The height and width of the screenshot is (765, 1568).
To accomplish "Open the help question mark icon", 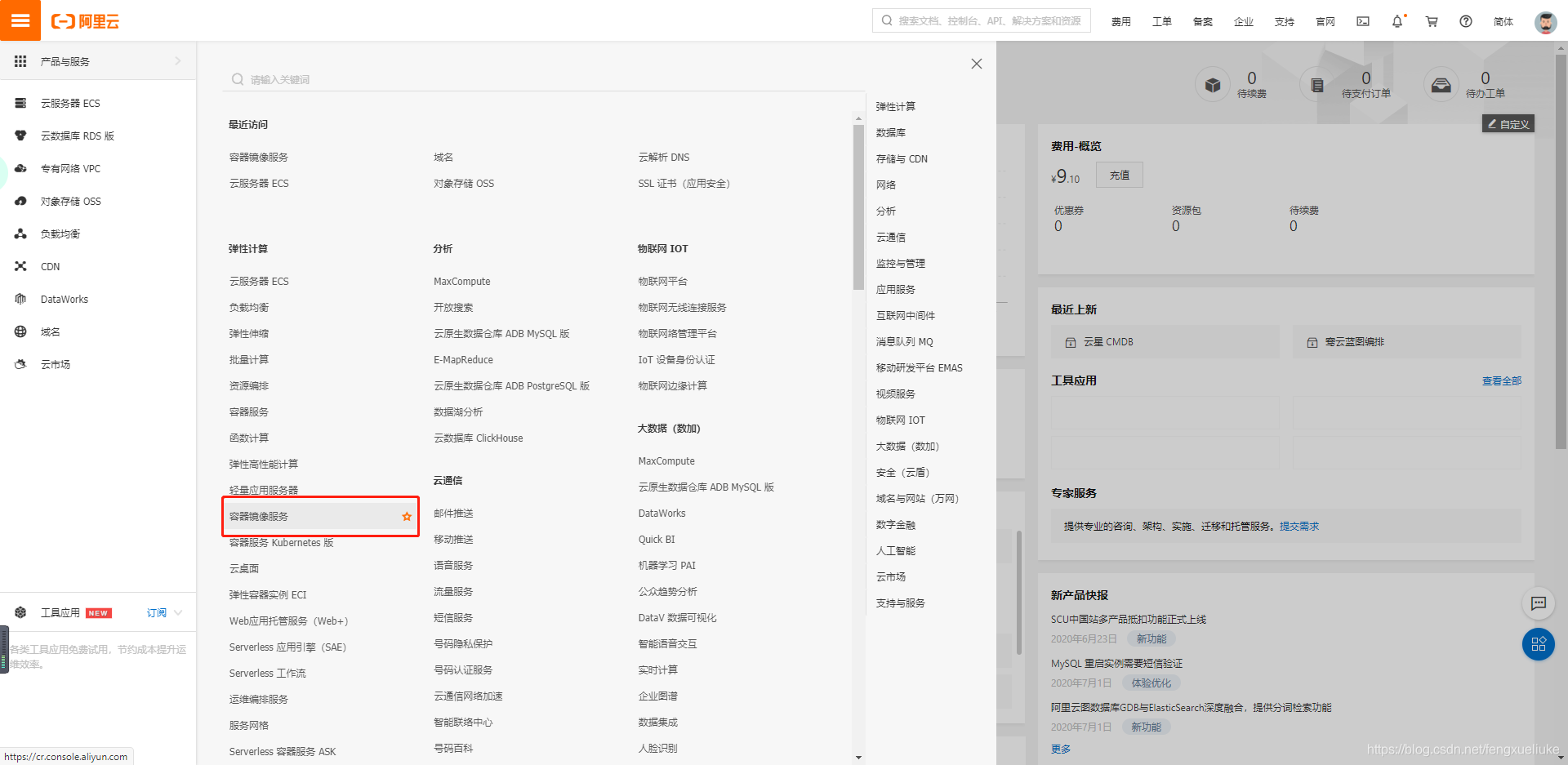I will click(x=1466, y=21).
